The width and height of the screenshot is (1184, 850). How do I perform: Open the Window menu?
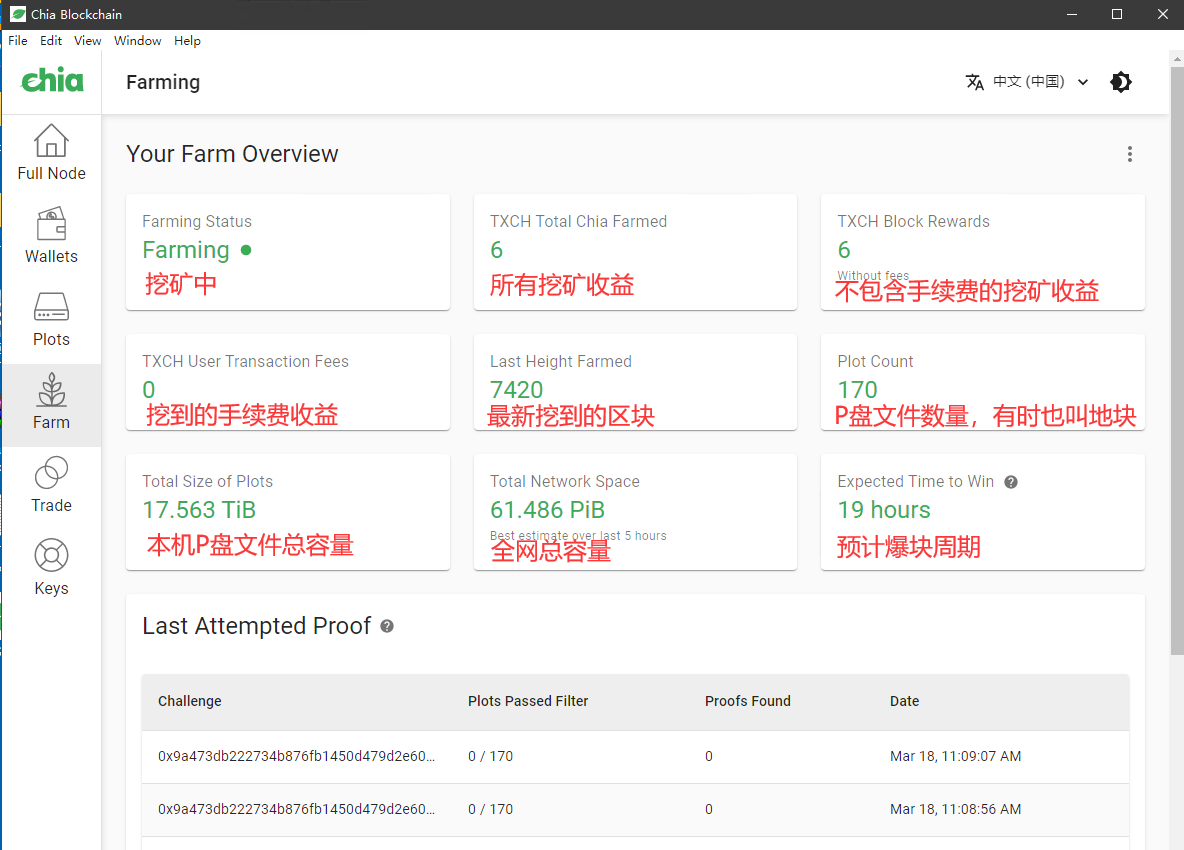pos(137,41)
